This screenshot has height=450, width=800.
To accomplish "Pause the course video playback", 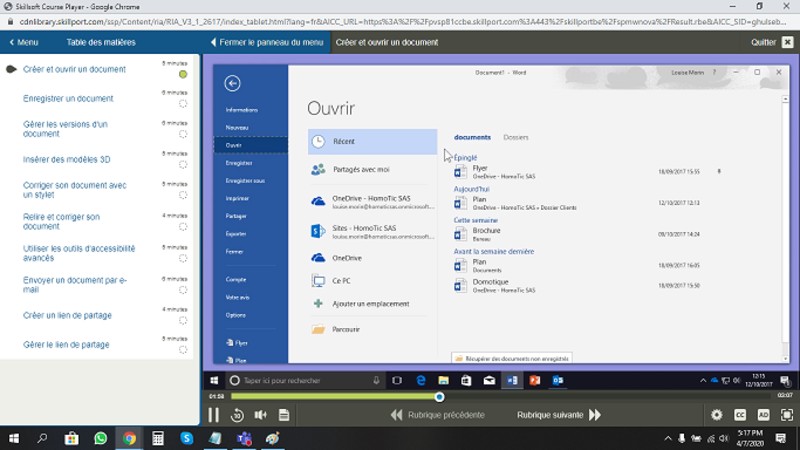I will (214, 415).
